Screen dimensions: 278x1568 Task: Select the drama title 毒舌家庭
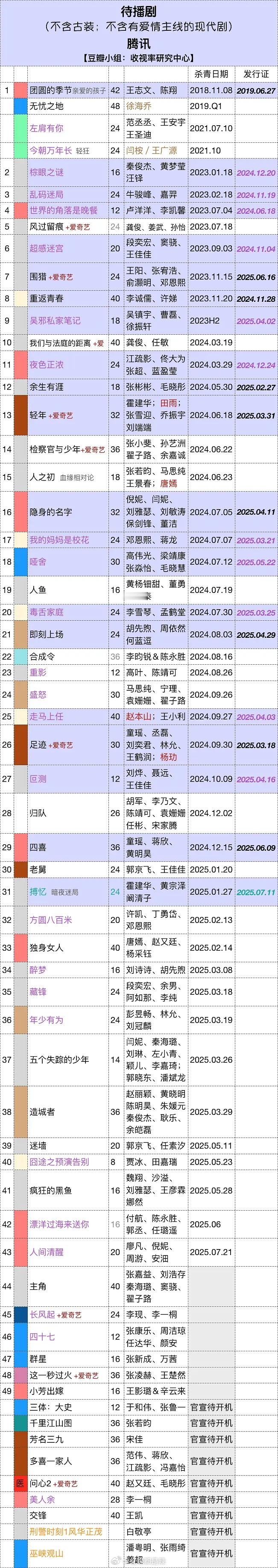click(46, 612)
